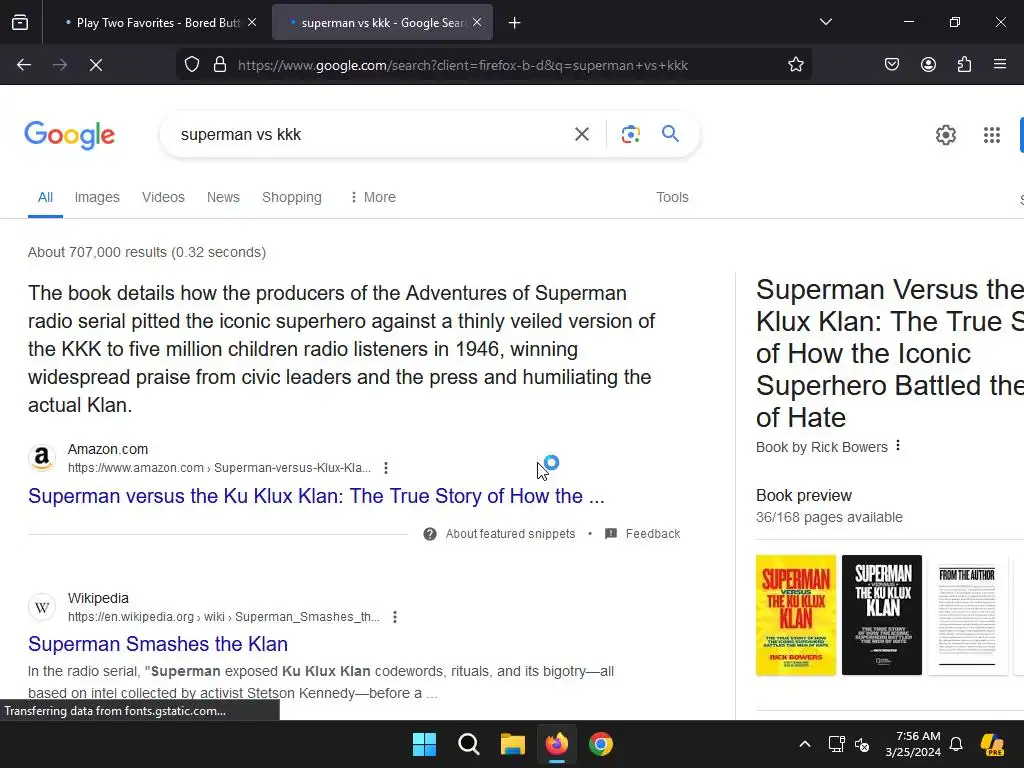
Task: Click Firefox icon in the taskbar
Action: pyautogui.click(x=556, y=744)
